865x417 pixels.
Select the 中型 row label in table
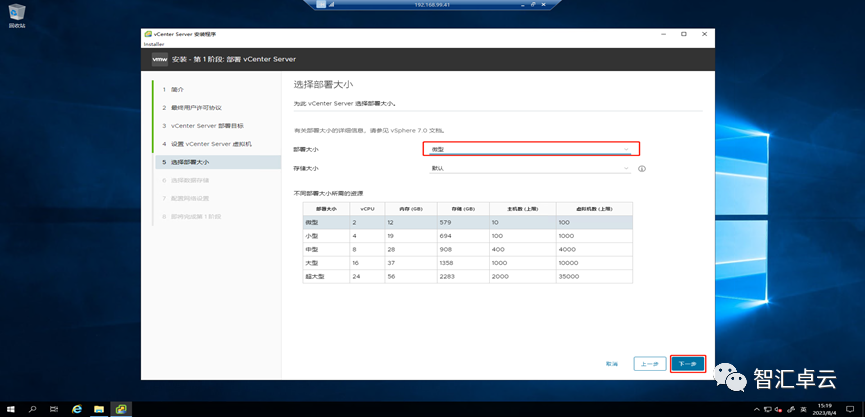[311, 249]
